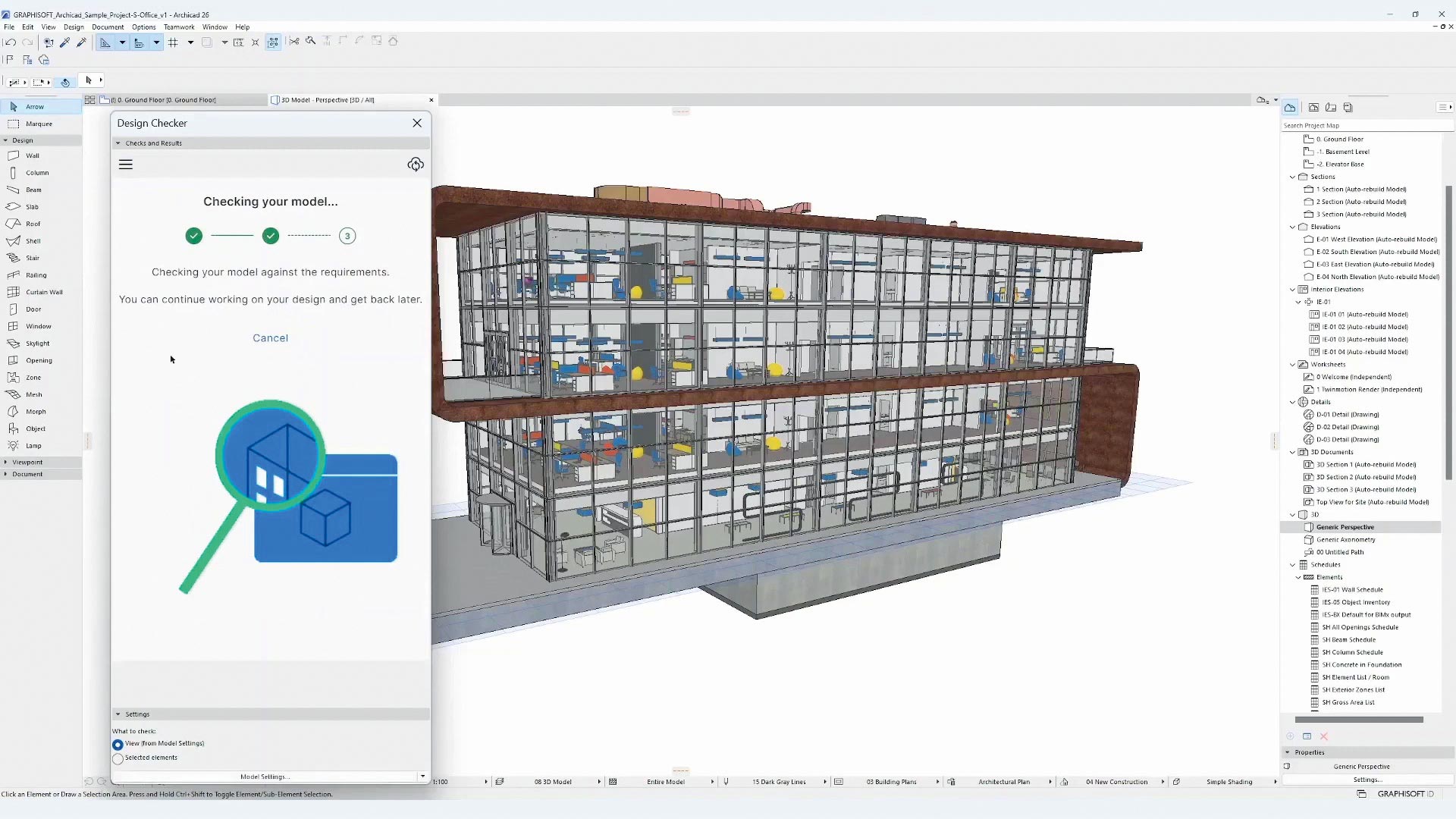Click the Design Checker cloud sync icon

click(416, 165)
